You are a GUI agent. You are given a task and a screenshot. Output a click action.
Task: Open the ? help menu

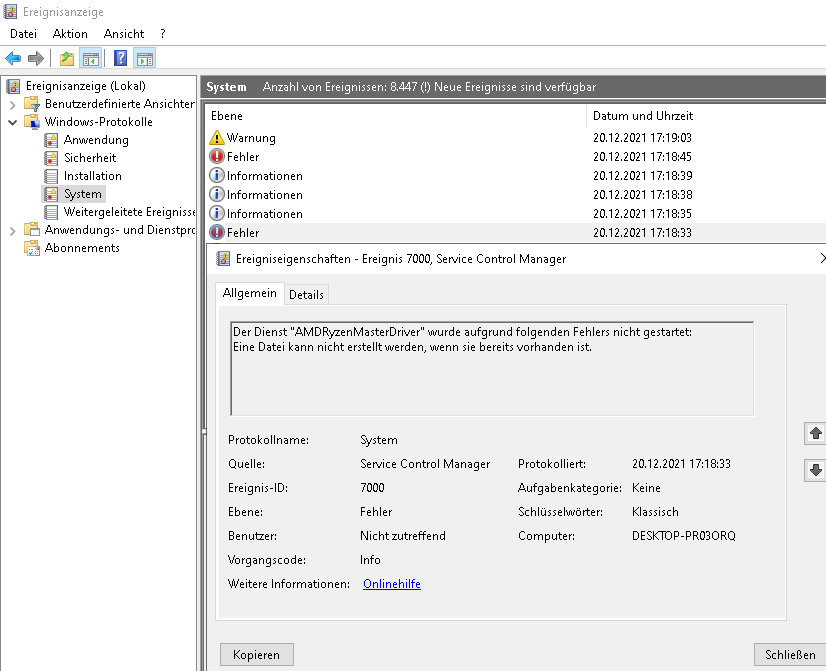(x=163, y=34)
